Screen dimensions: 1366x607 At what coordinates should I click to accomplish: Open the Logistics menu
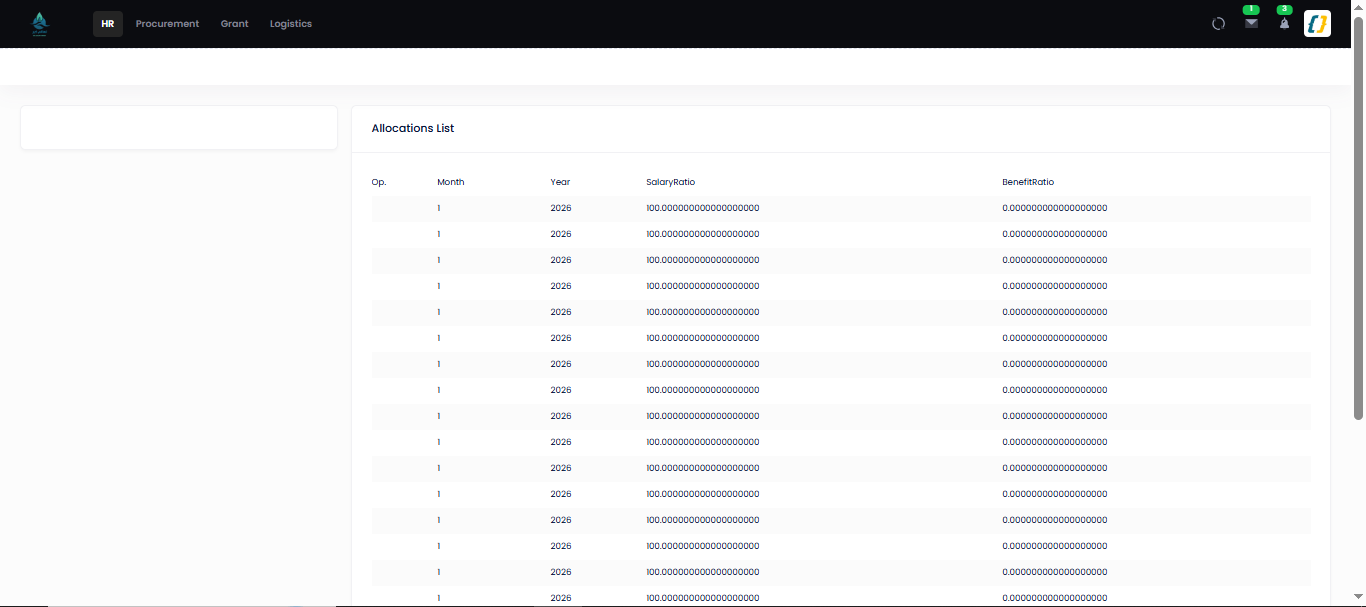pyautogui.click(x=291, y=24)
